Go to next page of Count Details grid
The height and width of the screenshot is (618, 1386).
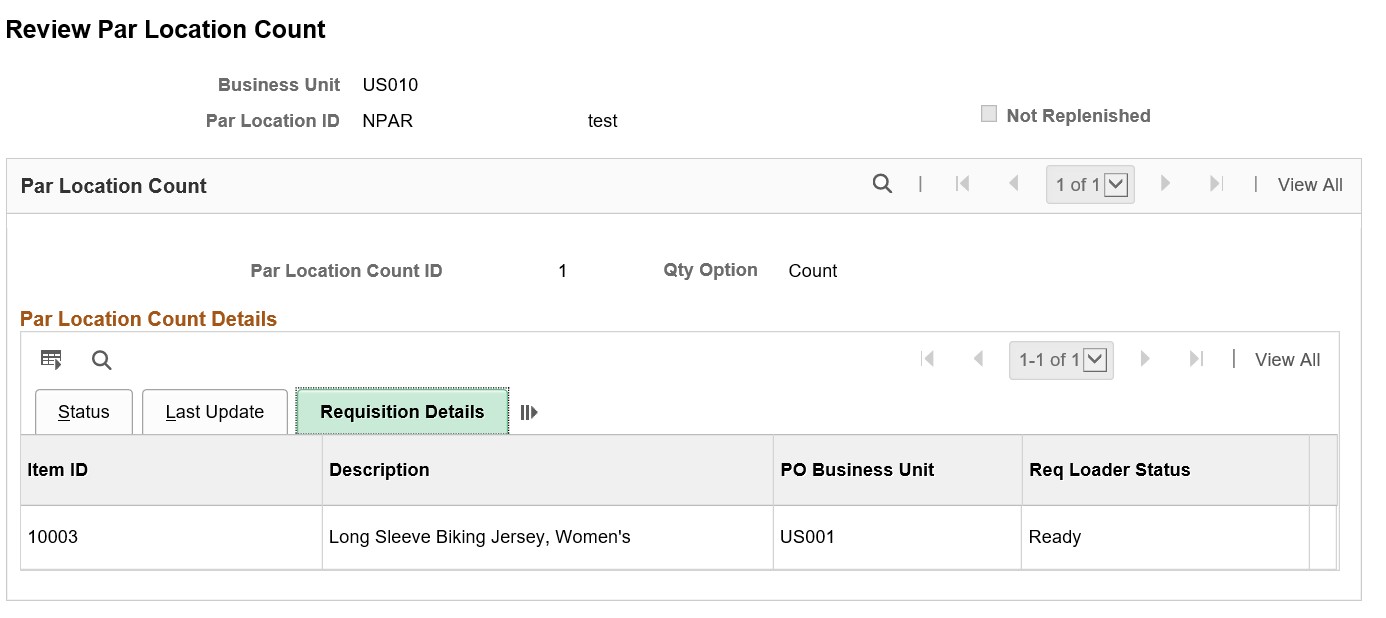click(x=1145, y=359)
